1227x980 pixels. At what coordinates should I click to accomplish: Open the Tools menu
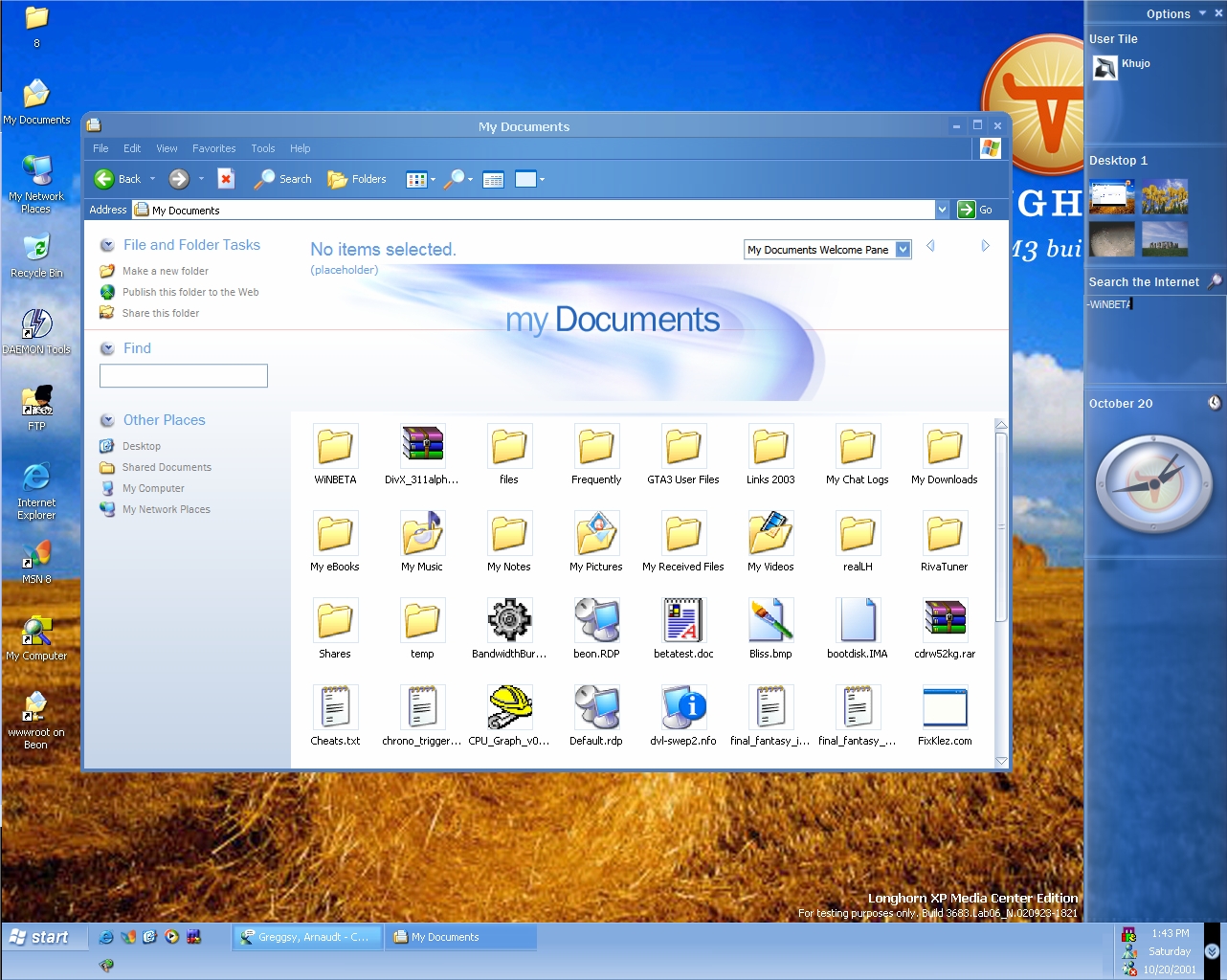click(x=262, y=148)
